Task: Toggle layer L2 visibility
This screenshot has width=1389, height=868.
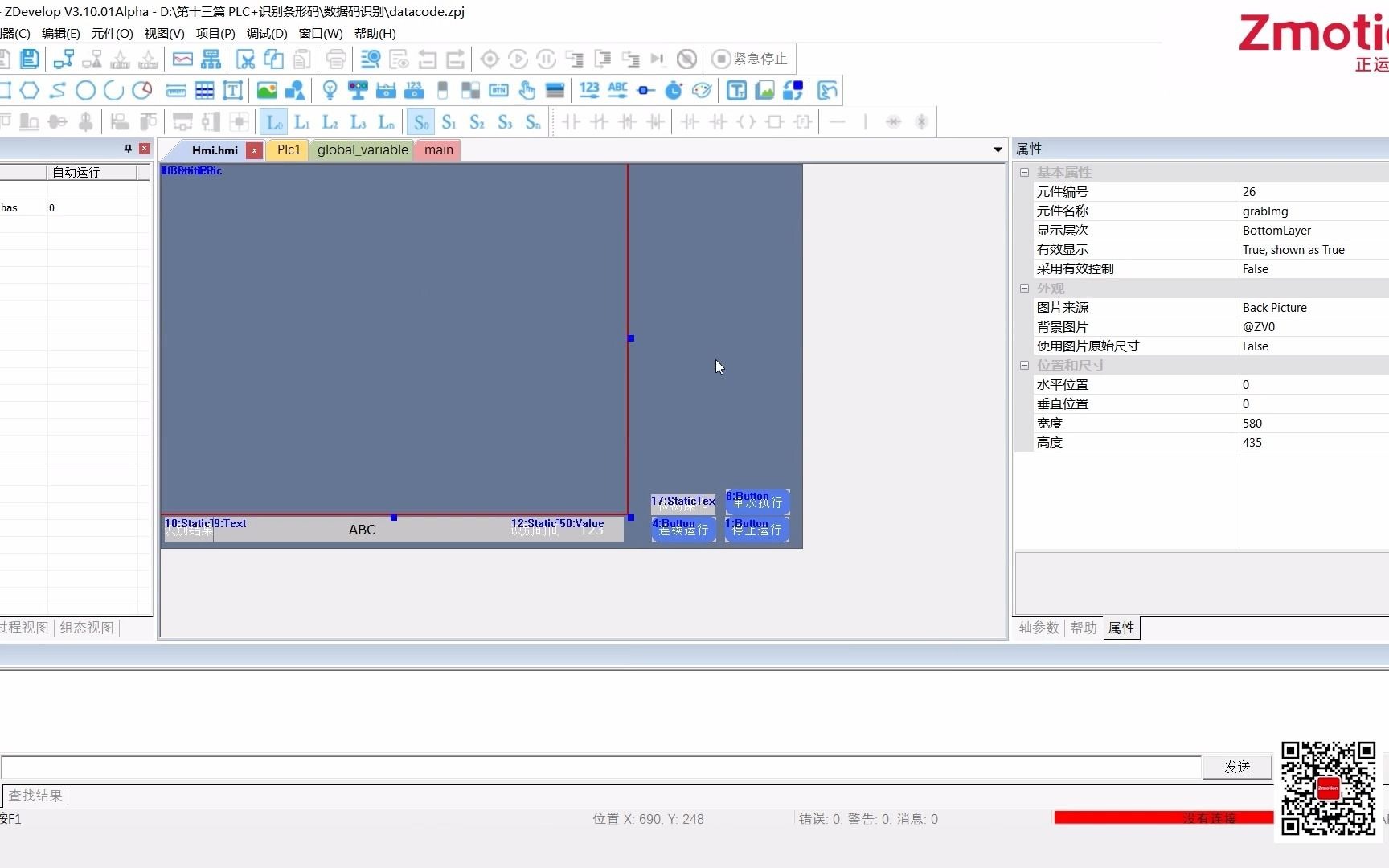Action: tap(330, 122)
